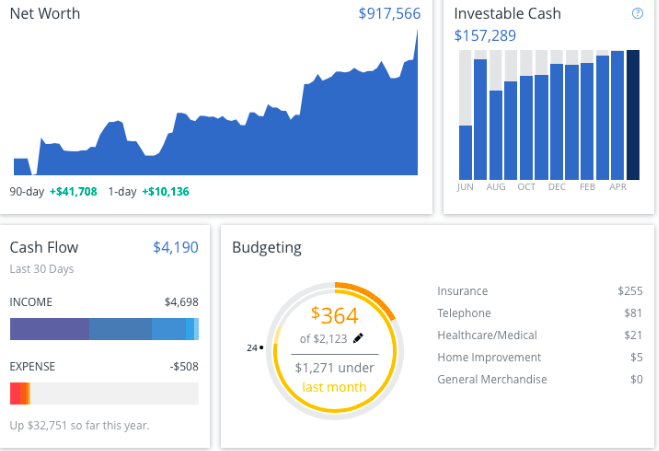This screenshot has width=659, height=451.
Task: Select the General Merchandise category row
Action: click(x=540, y=379)
